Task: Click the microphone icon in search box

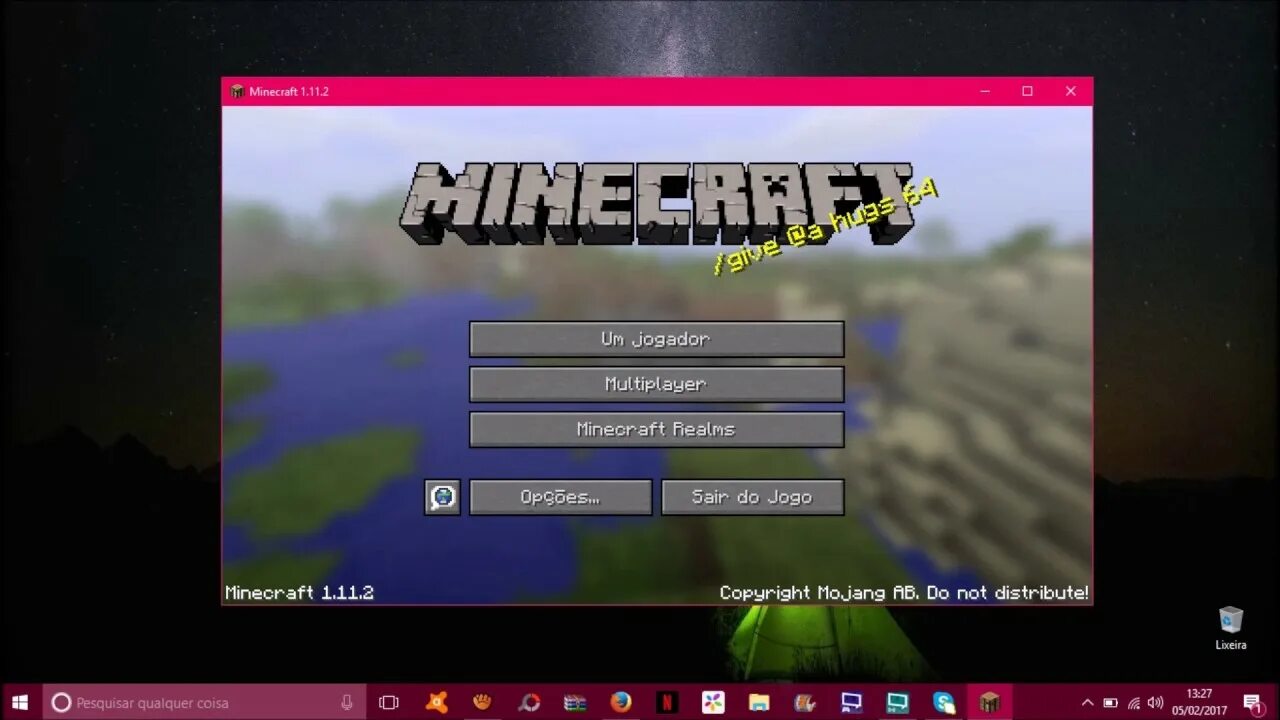Action: point(347,703)
